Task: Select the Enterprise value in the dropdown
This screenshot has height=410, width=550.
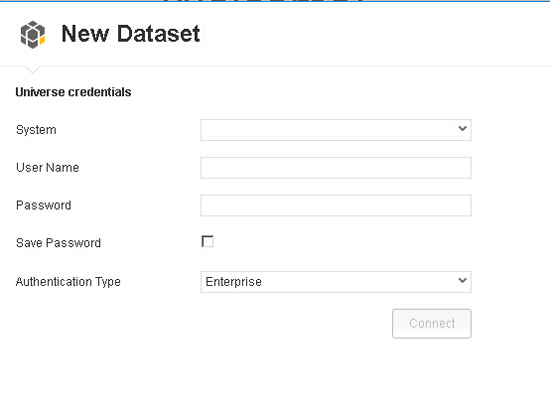Action: [233, 282]
